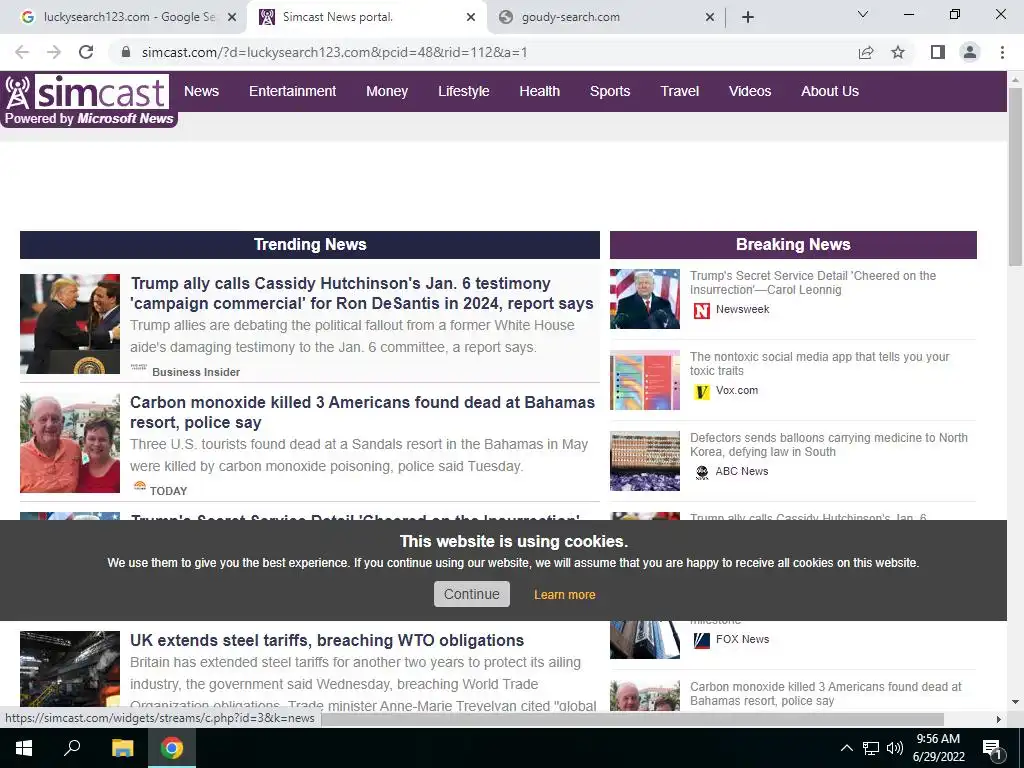This screenshot has width=1024, height=768.
Task: Close the Simcast News portal tab
Action: (x=471, y=18)
